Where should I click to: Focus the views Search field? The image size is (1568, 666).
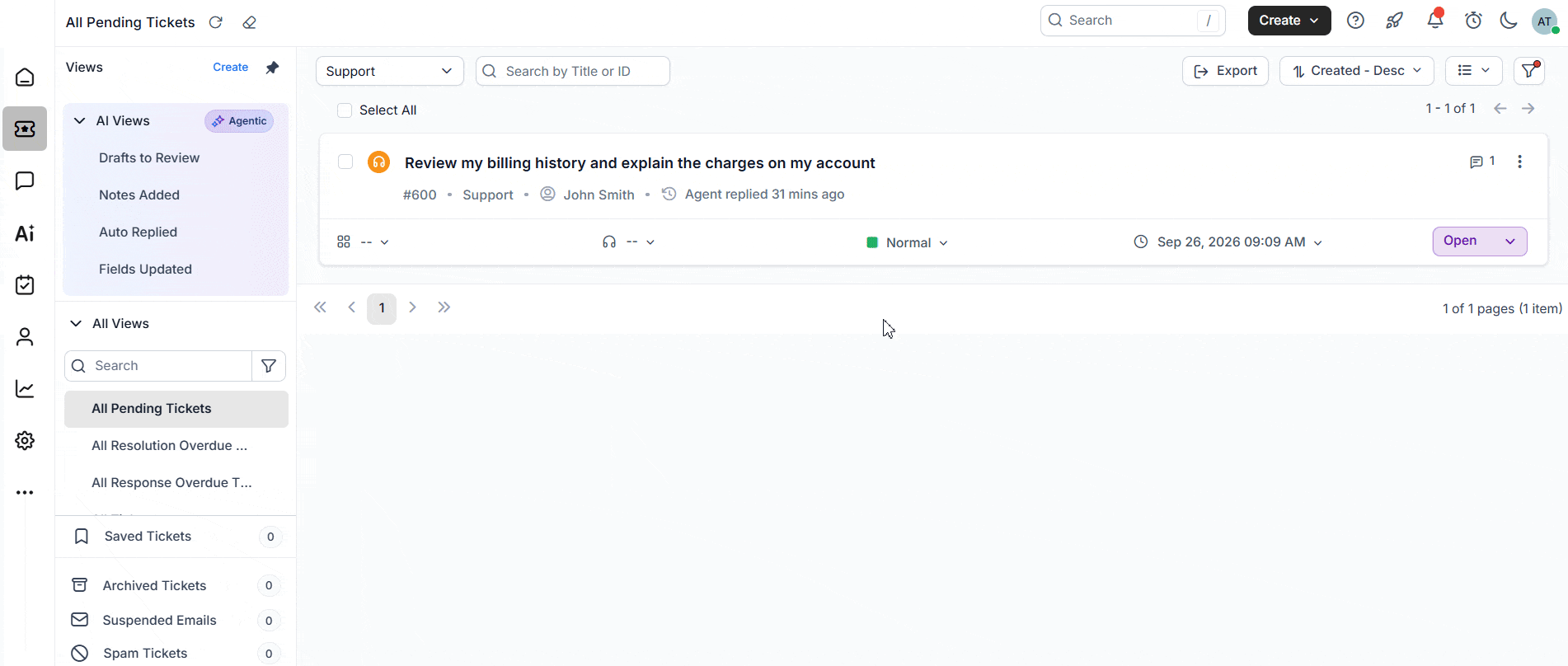(x=158, y=366)
